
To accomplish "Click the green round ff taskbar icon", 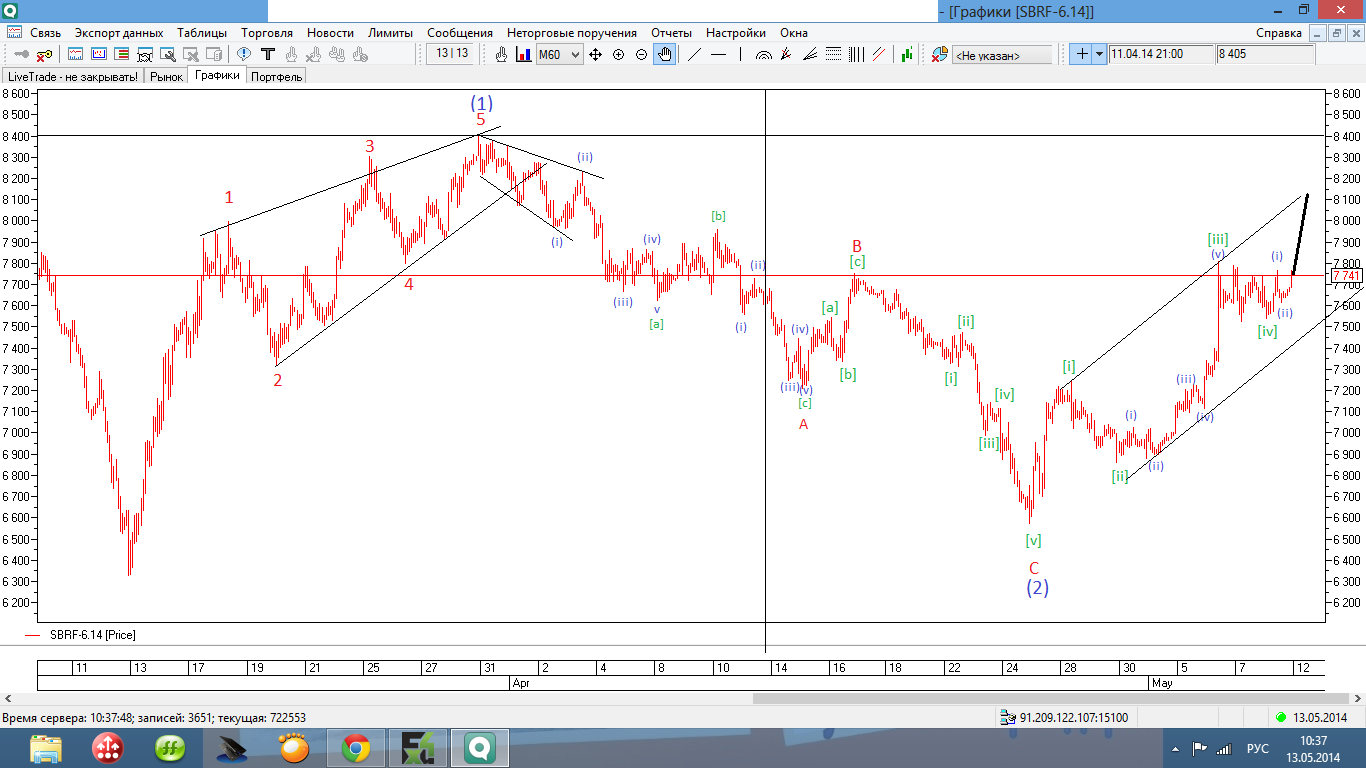I will tap(170, 748).
